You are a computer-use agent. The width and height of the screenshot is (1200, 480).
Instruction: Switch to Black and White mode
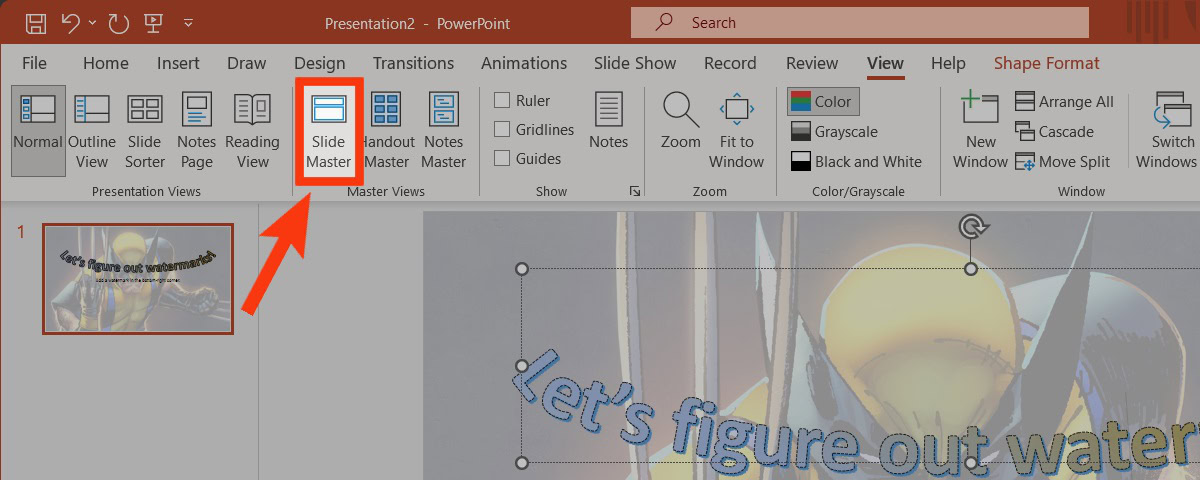tap(855, 162)
